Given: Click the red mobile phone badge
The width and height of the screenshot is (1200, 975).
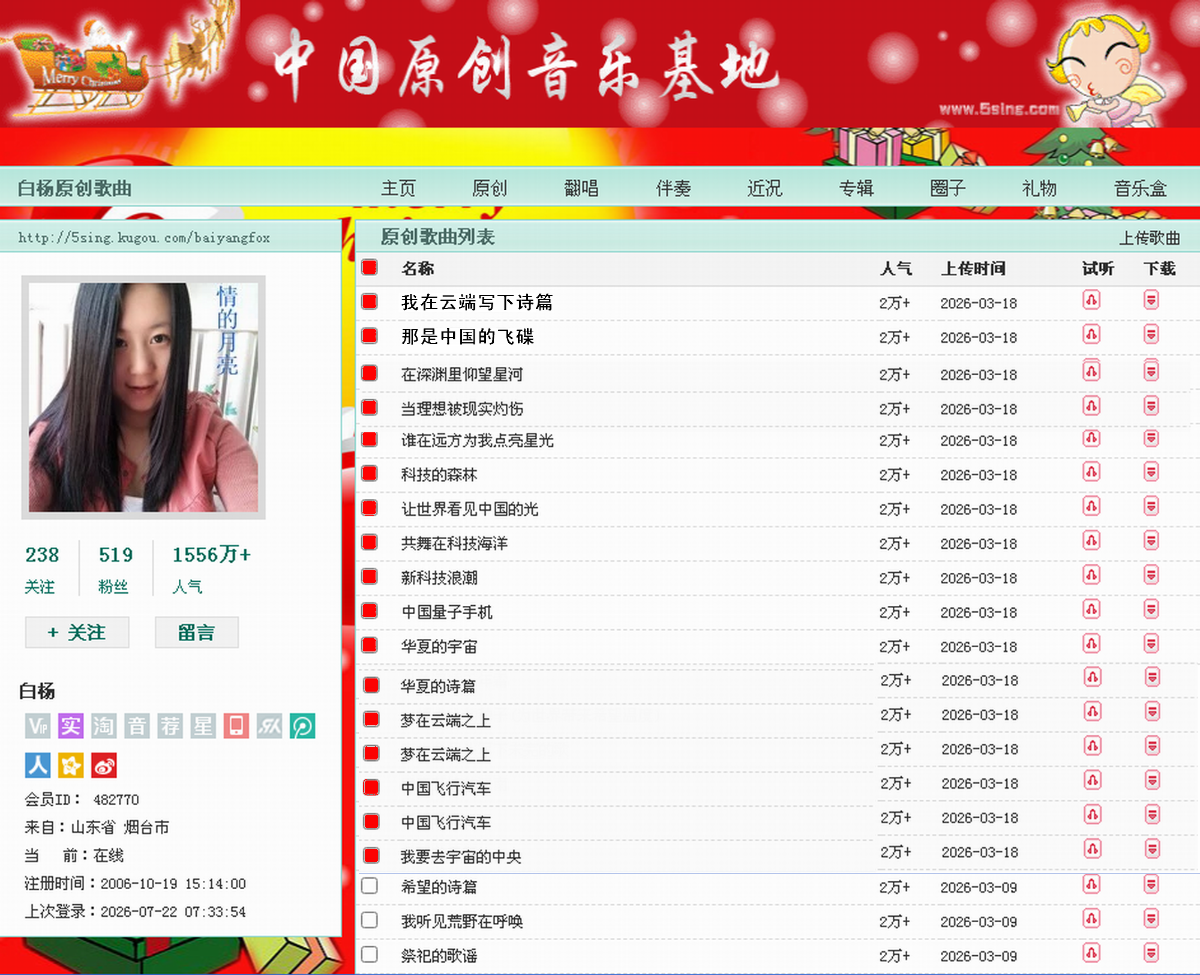Looking at the screenshot, I should (236, 726).
